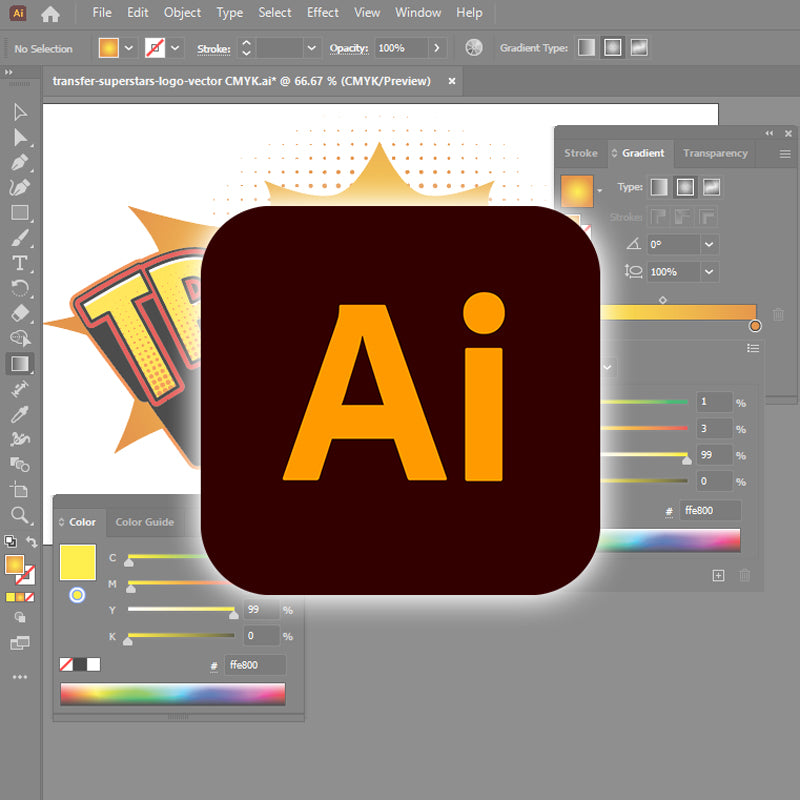
Task: Click the Color panel hex ffe800 field
Action: point(255,665)
